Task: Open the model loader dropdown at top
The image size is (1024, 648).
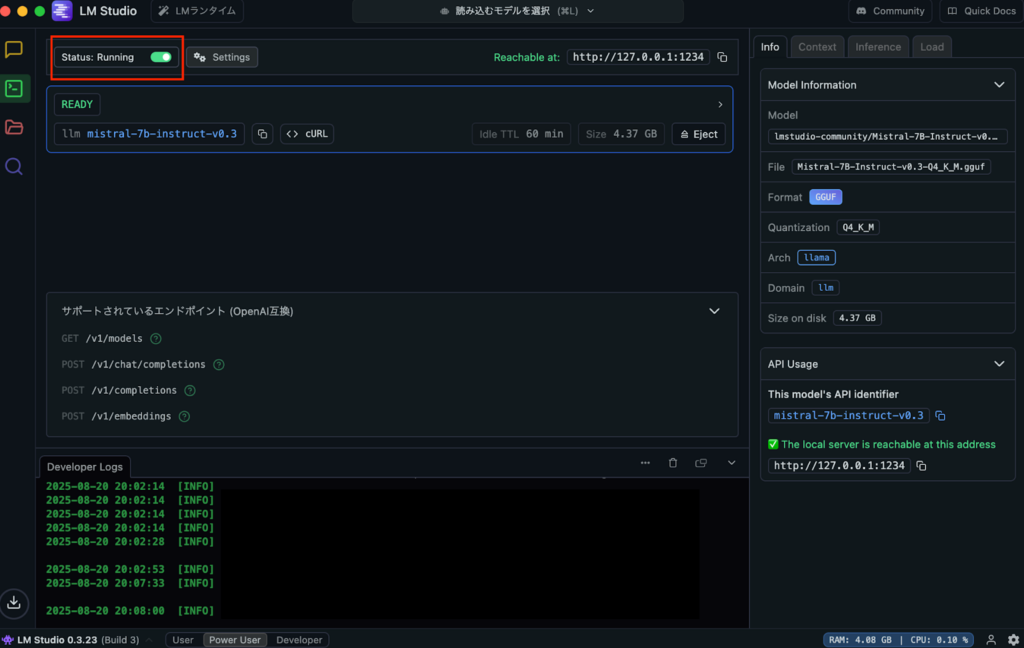Action: click(517, 11)
